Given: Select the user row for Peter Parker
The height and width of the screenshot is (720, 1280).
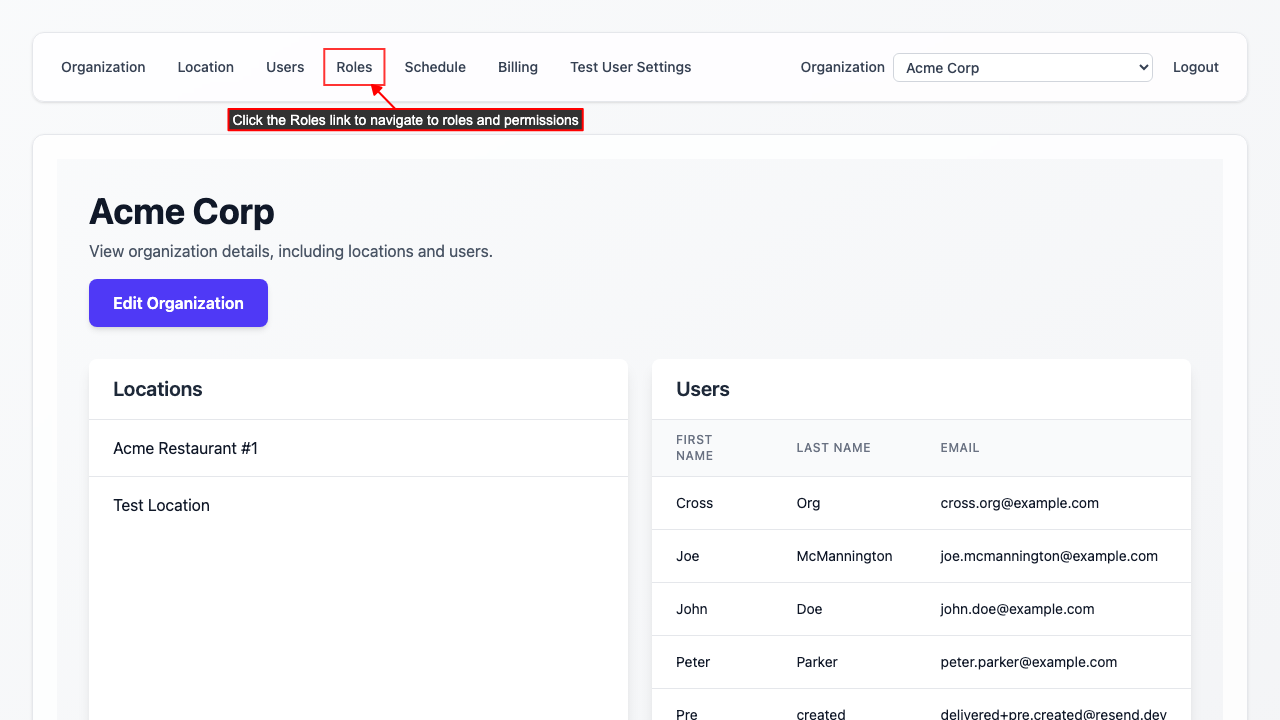Looking at the screenshot, I should coord(817,661).
